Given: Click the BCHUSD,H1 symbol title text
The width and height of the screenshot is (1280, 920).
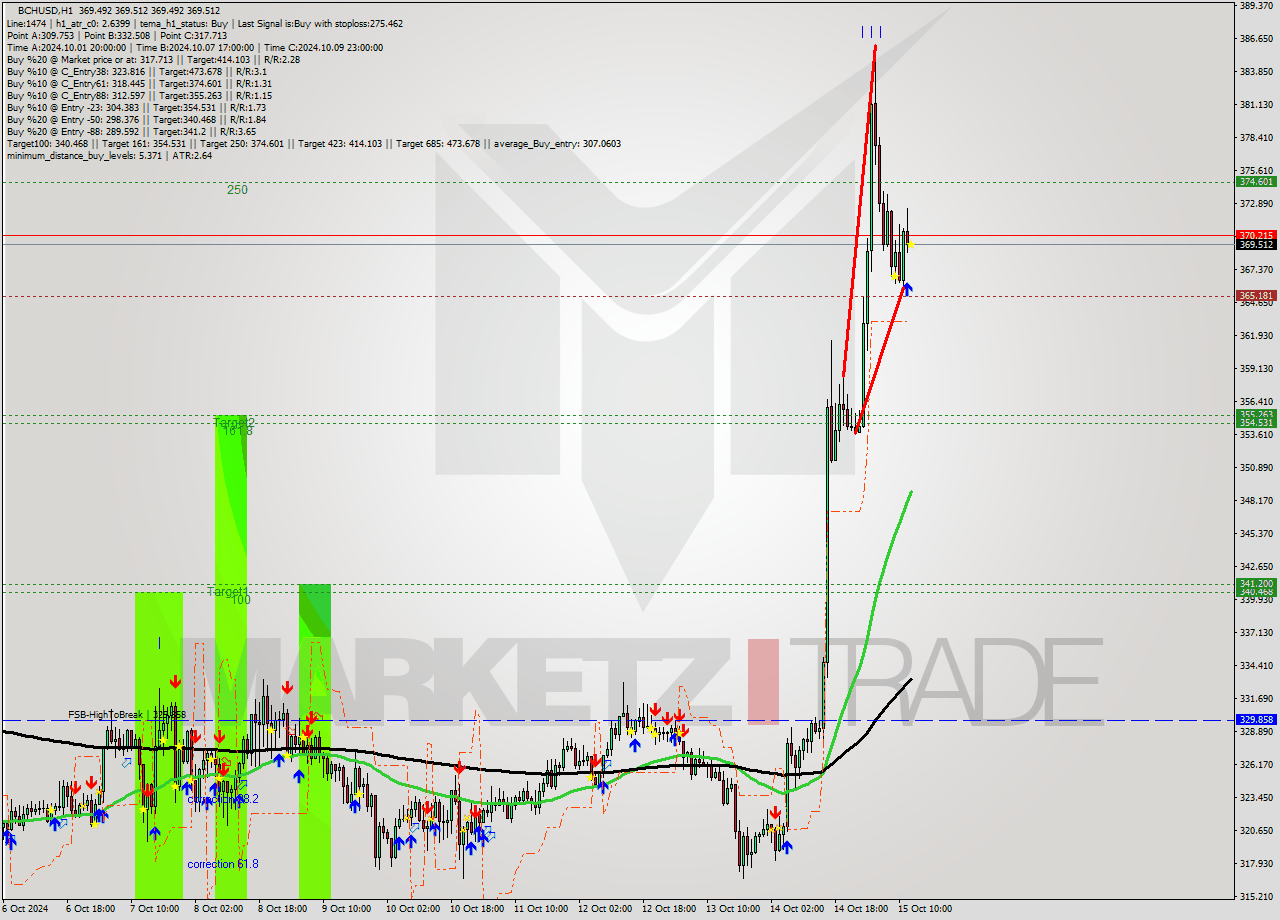Looking at the screenshot, I should pyautogui.click(x=45, y=10).
